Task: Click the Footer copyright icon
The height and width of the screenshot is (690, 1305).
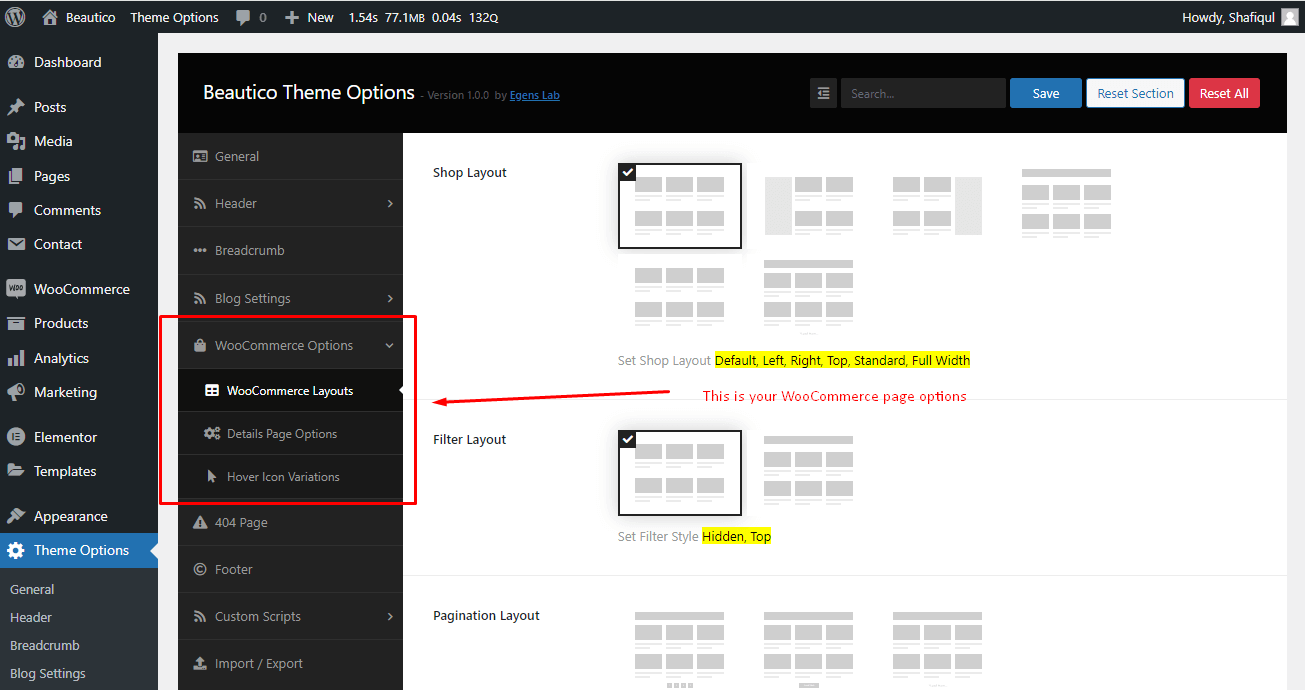Action: (198, 569)
